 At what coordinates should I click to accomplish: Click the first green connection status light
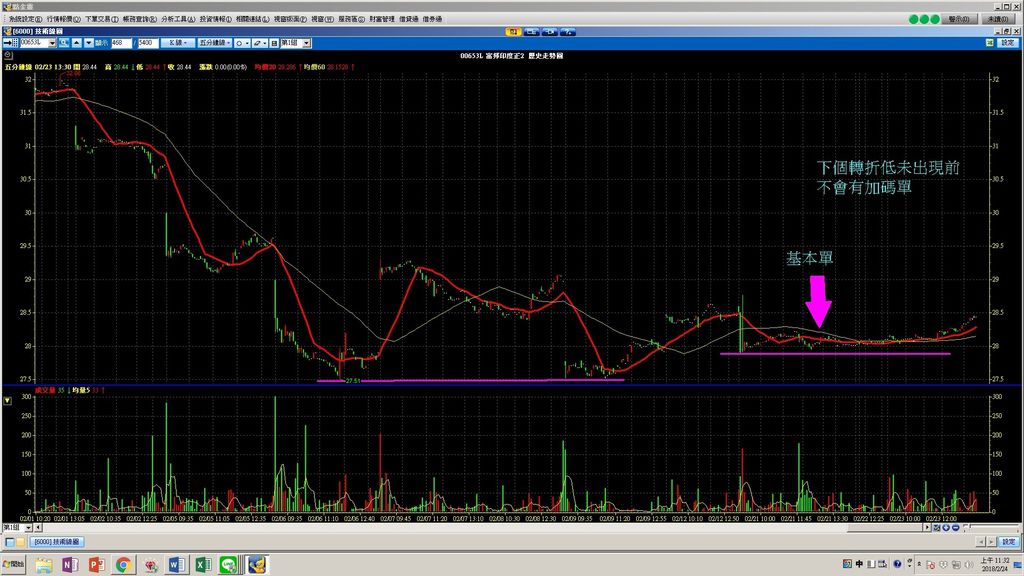[914, 19]
